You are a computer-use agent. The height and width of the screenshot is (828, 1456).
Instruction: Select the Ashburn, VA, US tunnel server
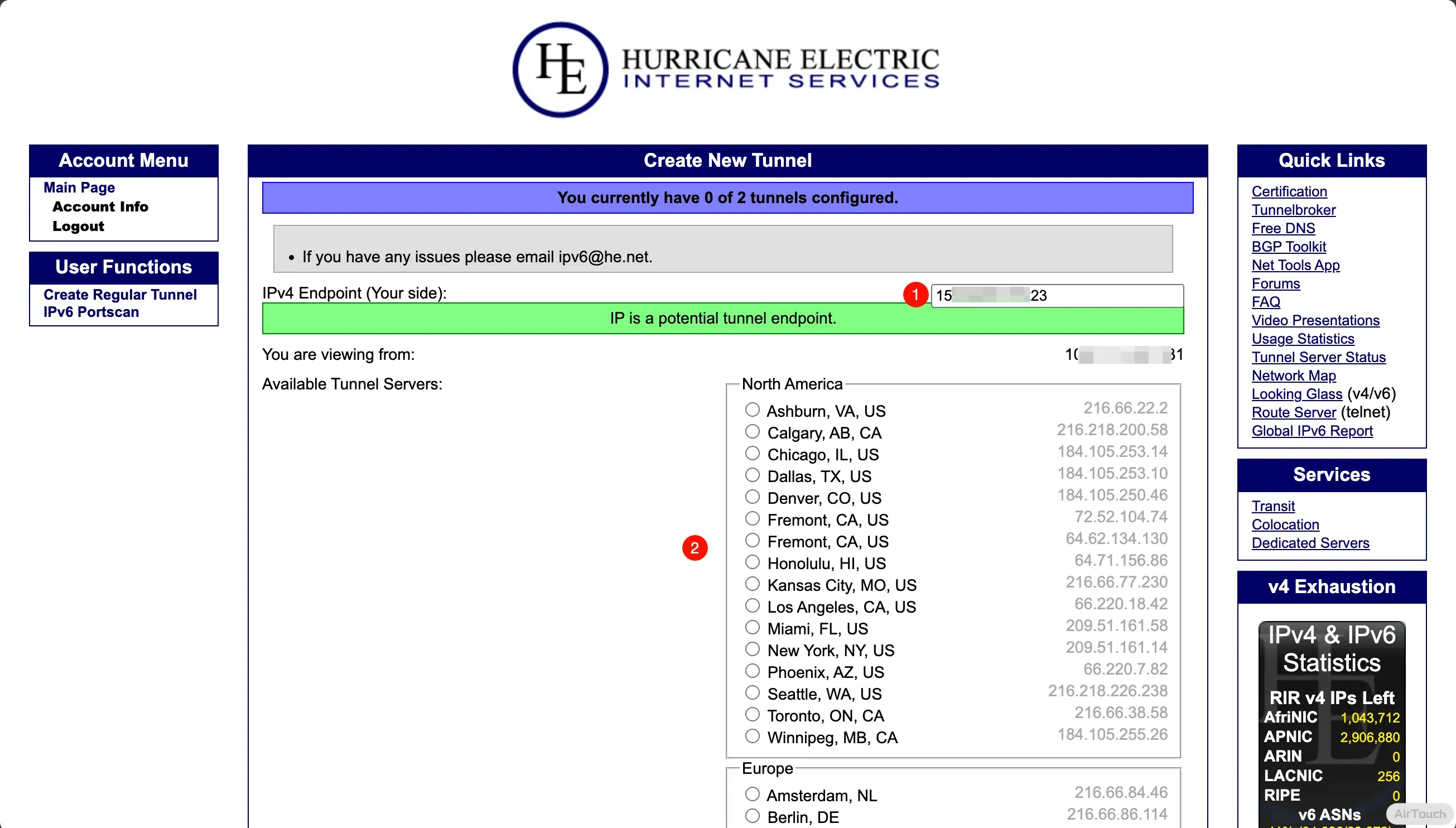point(752,410)
